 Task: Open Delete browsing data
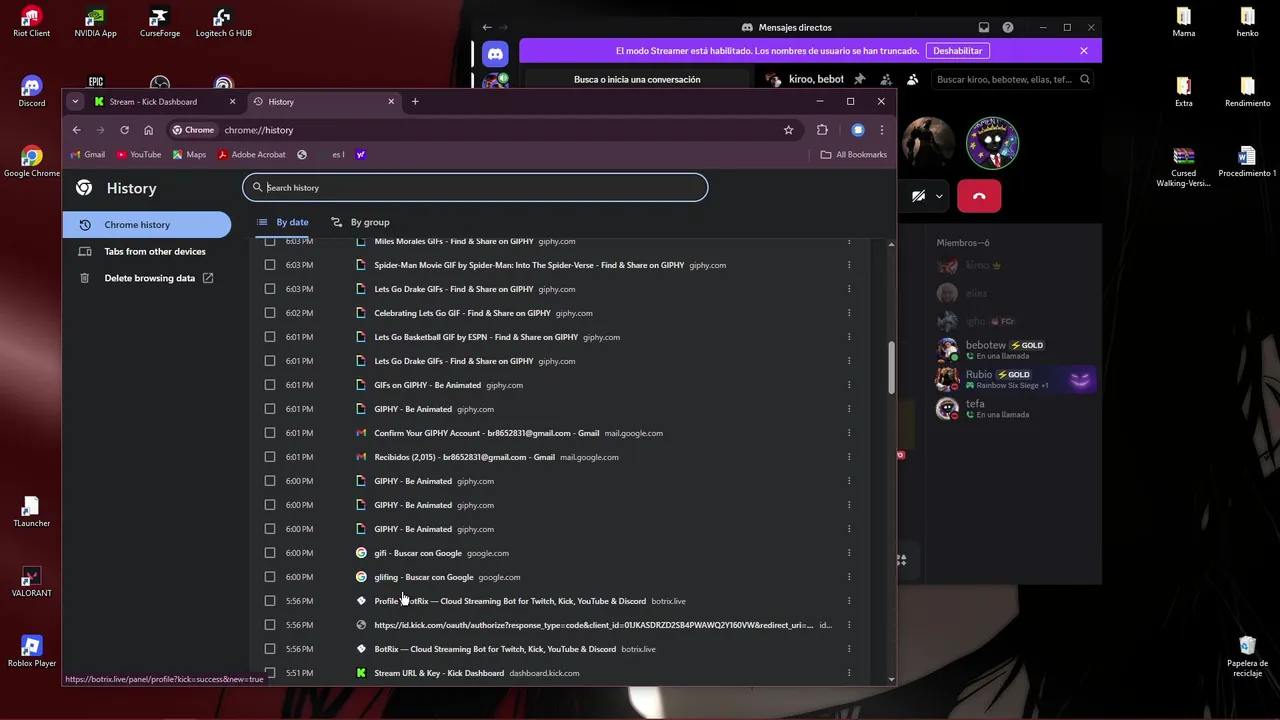point(146,278)
